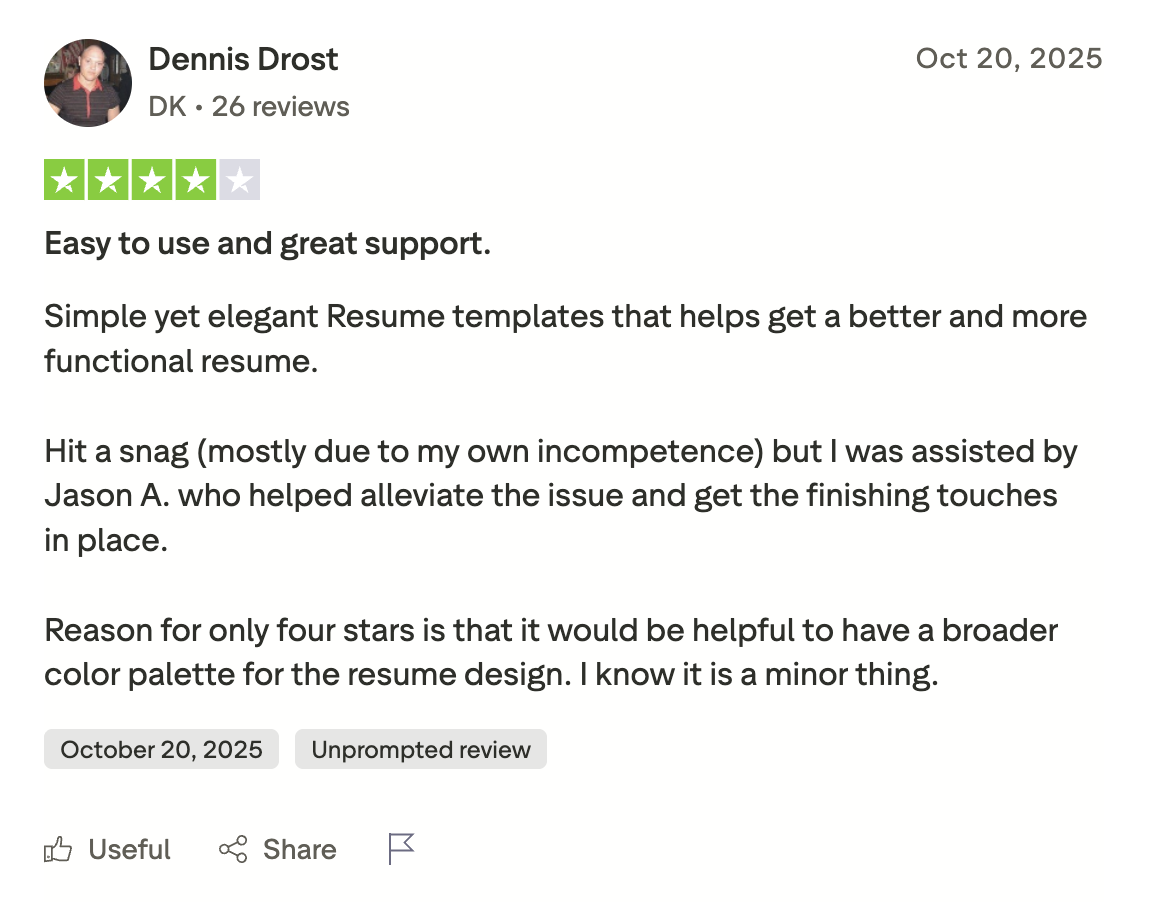Click the Useful button label
Viewport: 1164px width, 902px height.
coord(128,848)
